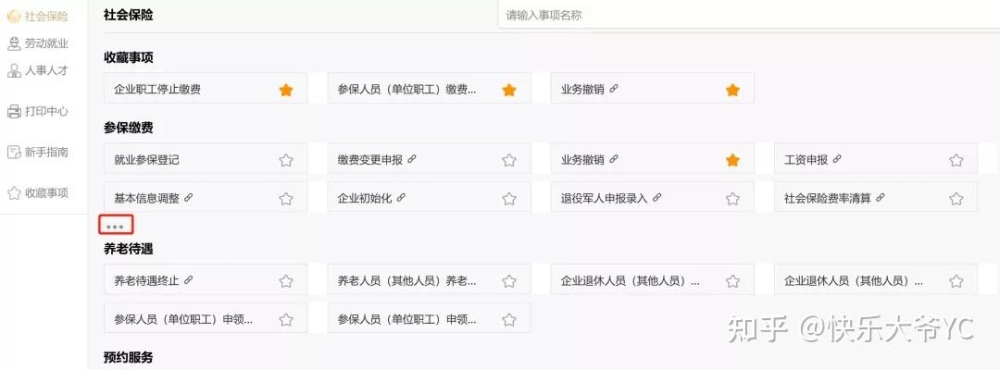Open 业务撤销 under 收藏事项
The image size is (1000, 370).
(652, 89)
